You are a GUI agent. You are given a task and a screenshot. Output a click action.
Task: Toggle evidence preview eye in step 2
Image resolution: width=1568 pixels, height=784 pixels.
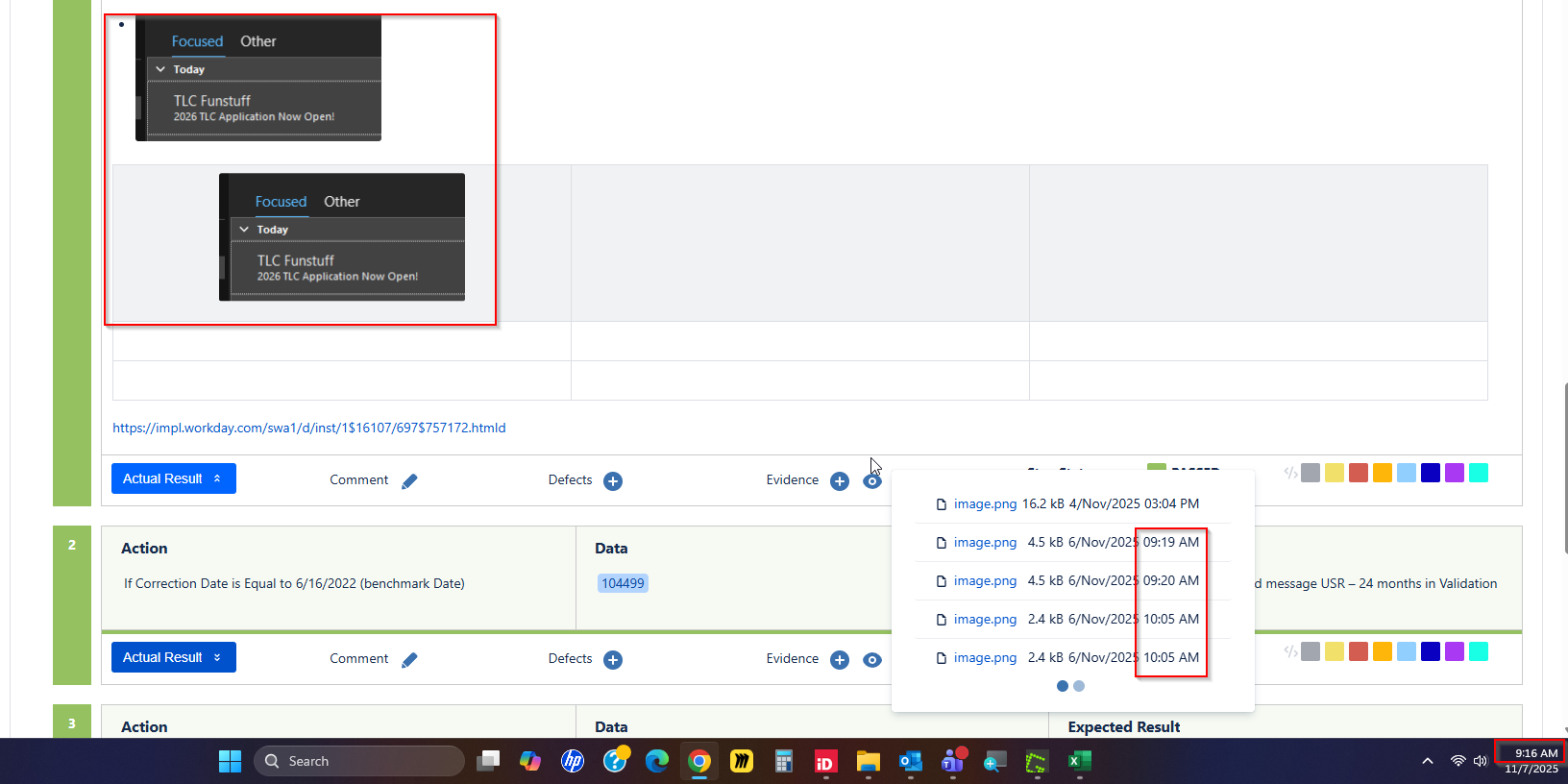coord(871,660)
